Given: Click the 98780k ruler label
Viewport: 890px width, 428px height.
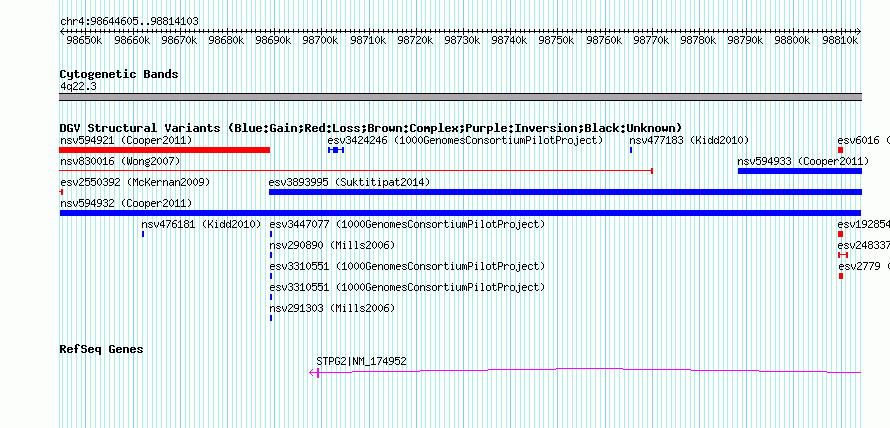Looking at the screenshot, I should (698, 40).
